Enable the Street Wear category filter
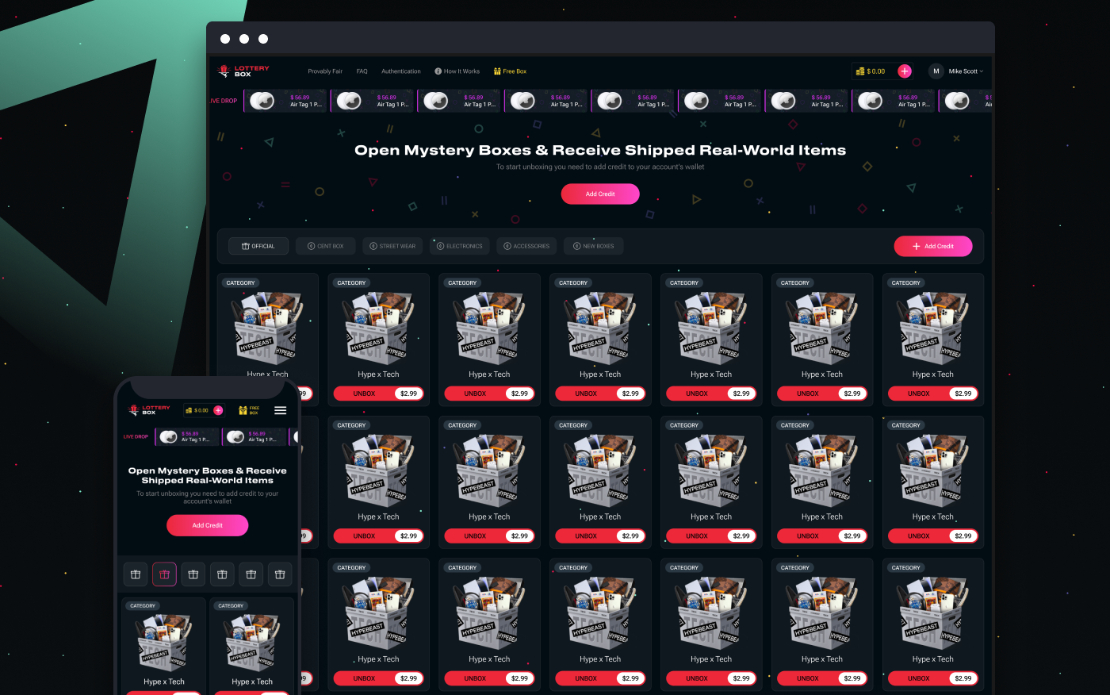Viewport: 1110px width, 695px height. (391, 246)
